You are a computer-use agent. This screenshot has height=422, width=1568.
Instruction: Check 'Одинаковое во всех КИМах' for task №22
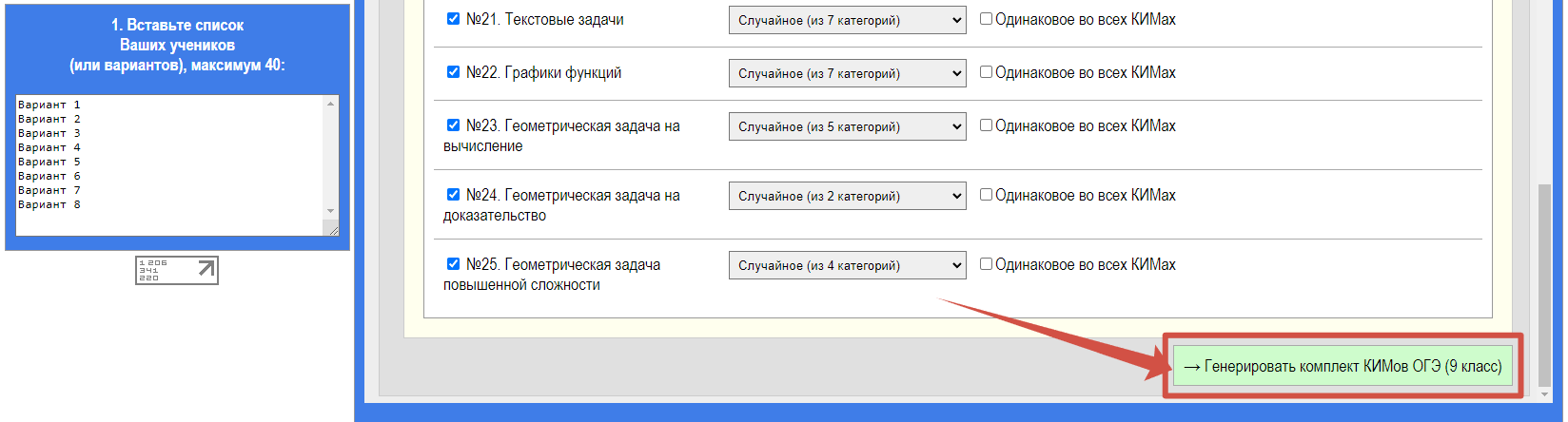tap(987, 72)
